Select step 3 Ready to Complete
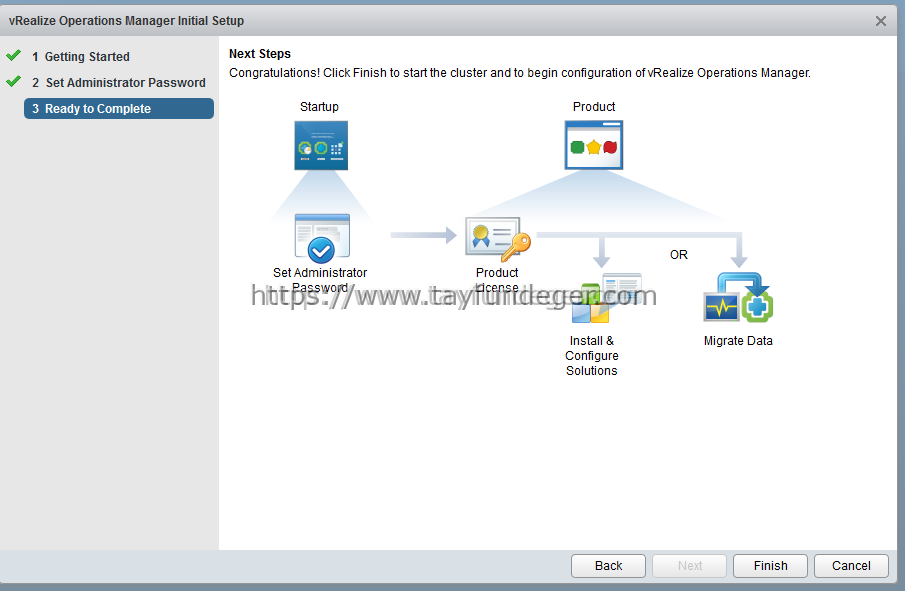 pos(119,109)
